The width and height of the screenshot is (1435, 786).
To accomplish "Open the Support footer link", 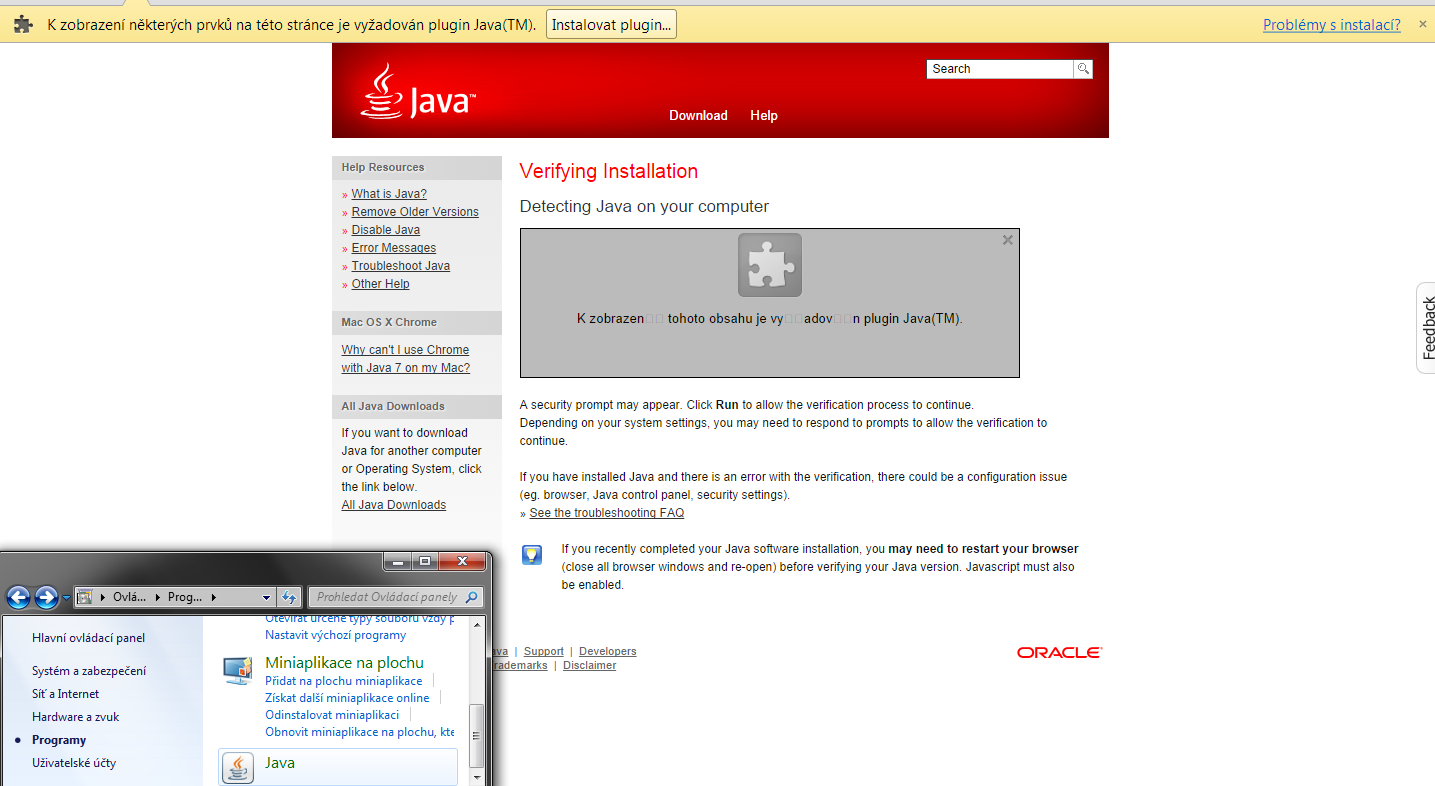I will pos(544,652).
